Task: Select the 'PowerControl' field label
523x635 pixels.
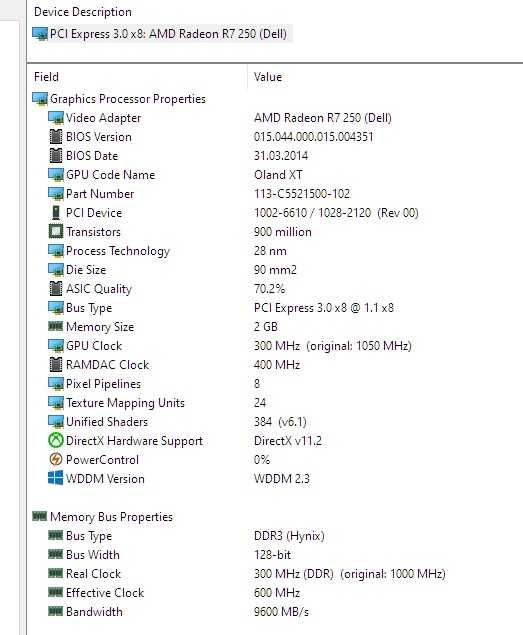Action: [x=102, y=460]
